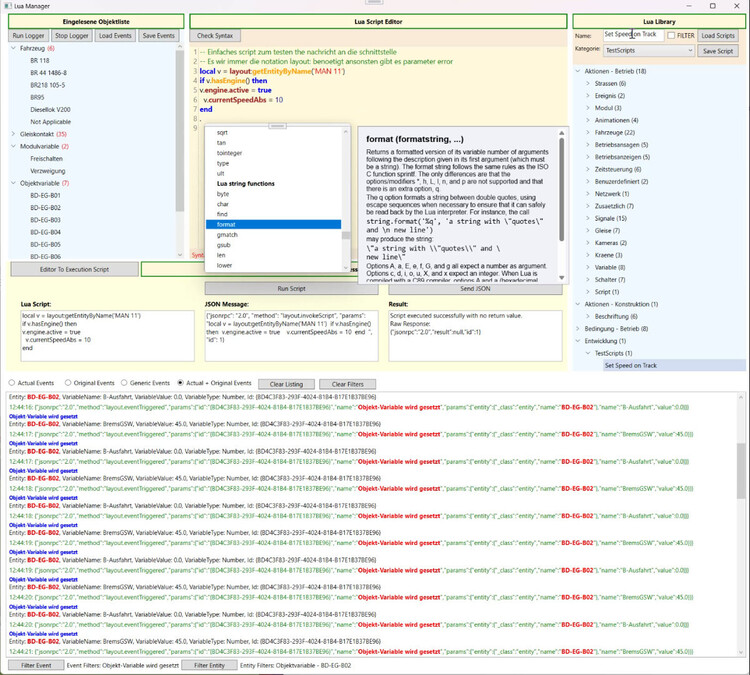The image size is (750, 675).
Task: Click inside the Lua Script text box
Action: pos(108,336)
